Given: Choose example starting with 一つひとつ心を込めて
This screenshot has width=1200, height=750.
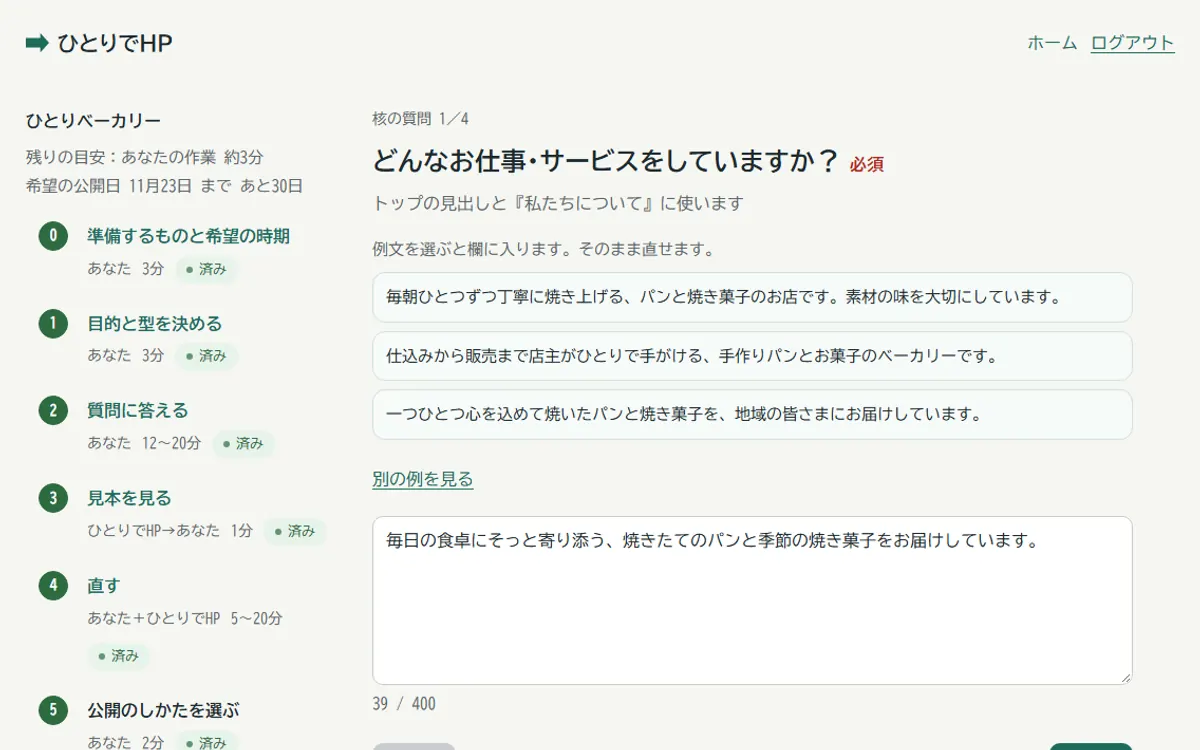Looking at the screenshot, I should point(752,414).
